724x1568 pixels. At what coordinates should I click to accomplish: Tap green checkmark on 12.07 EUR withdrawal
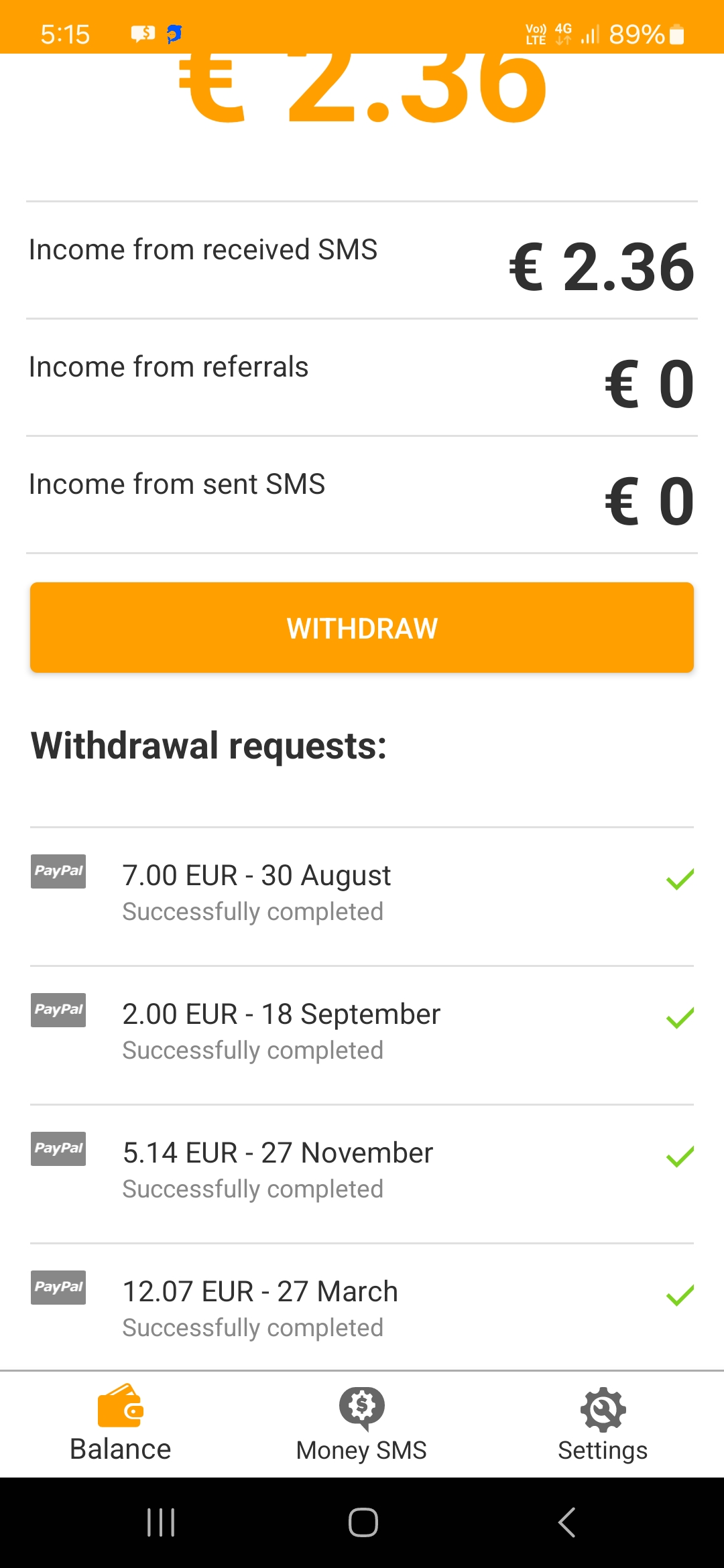[x=680, y=1295]
